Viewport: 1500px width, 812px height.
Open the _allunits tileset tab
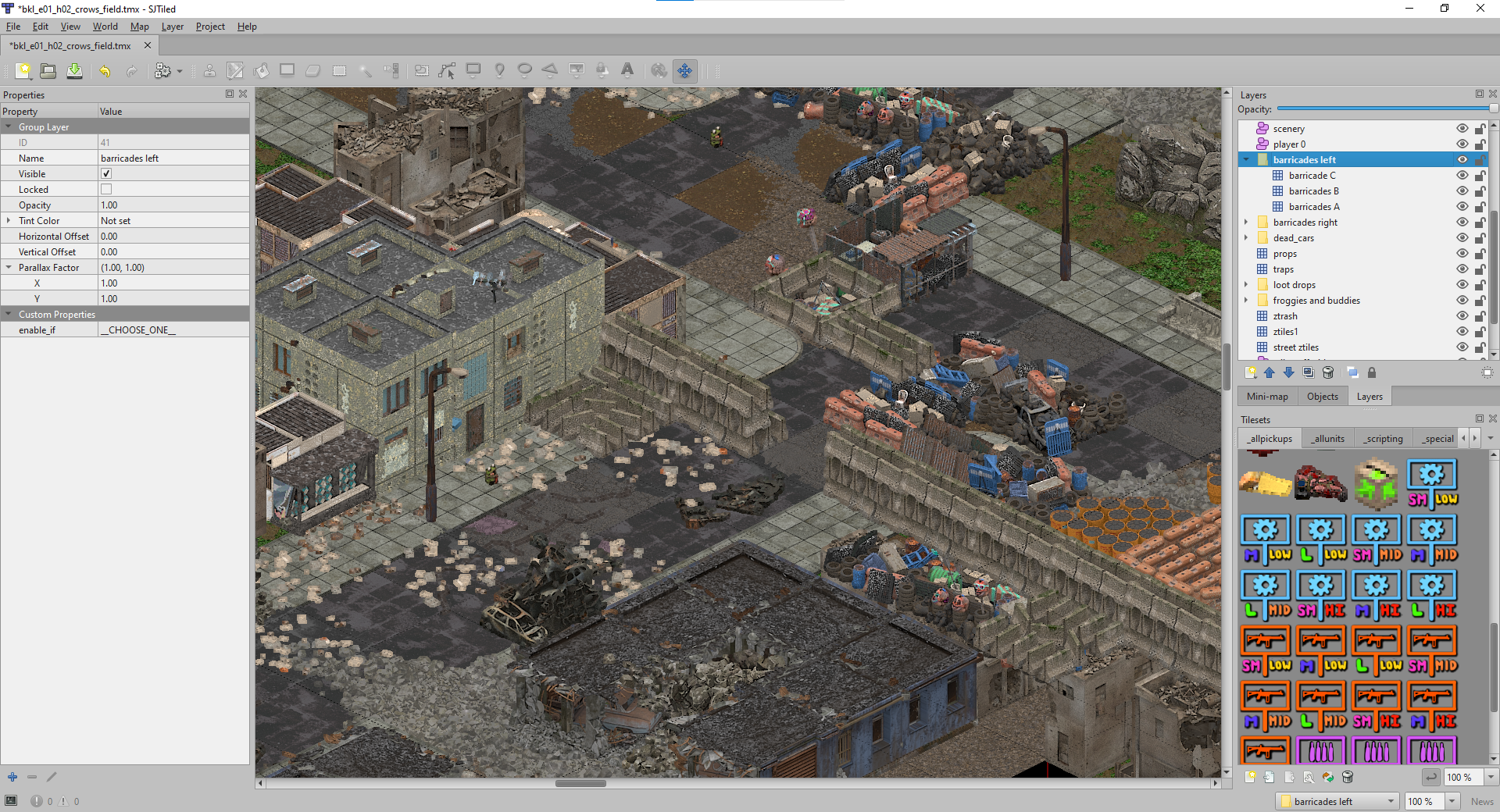click(x=1328, y=439)
